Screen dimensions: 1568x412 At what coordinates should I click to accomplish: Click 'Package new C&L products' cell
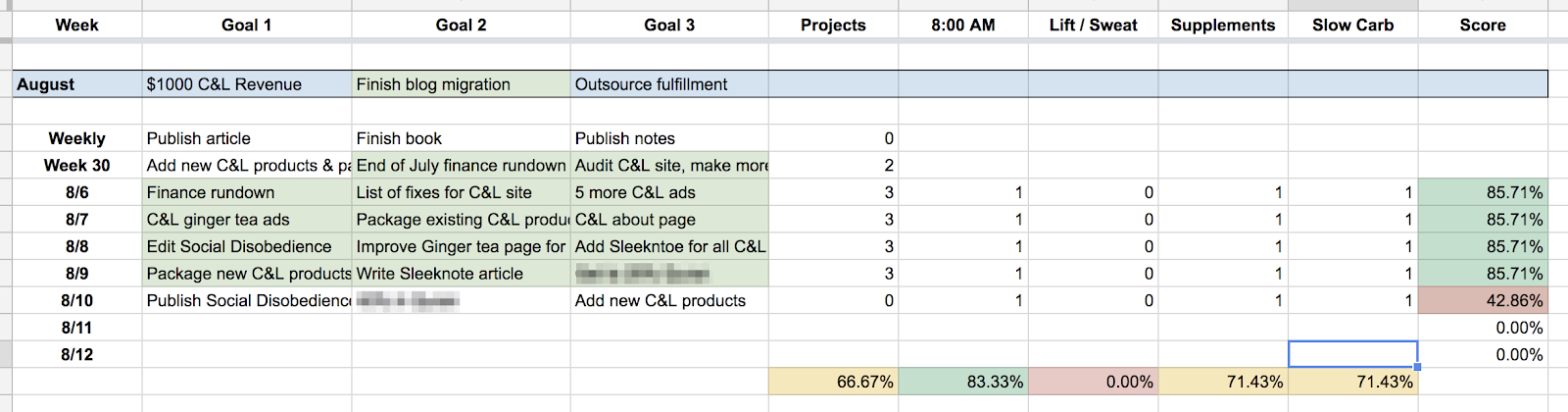coord(247,274)
